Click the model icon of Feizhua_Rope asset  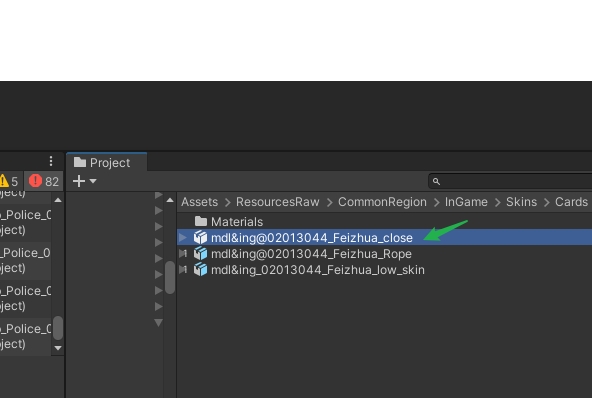click(x=200, y=253)
